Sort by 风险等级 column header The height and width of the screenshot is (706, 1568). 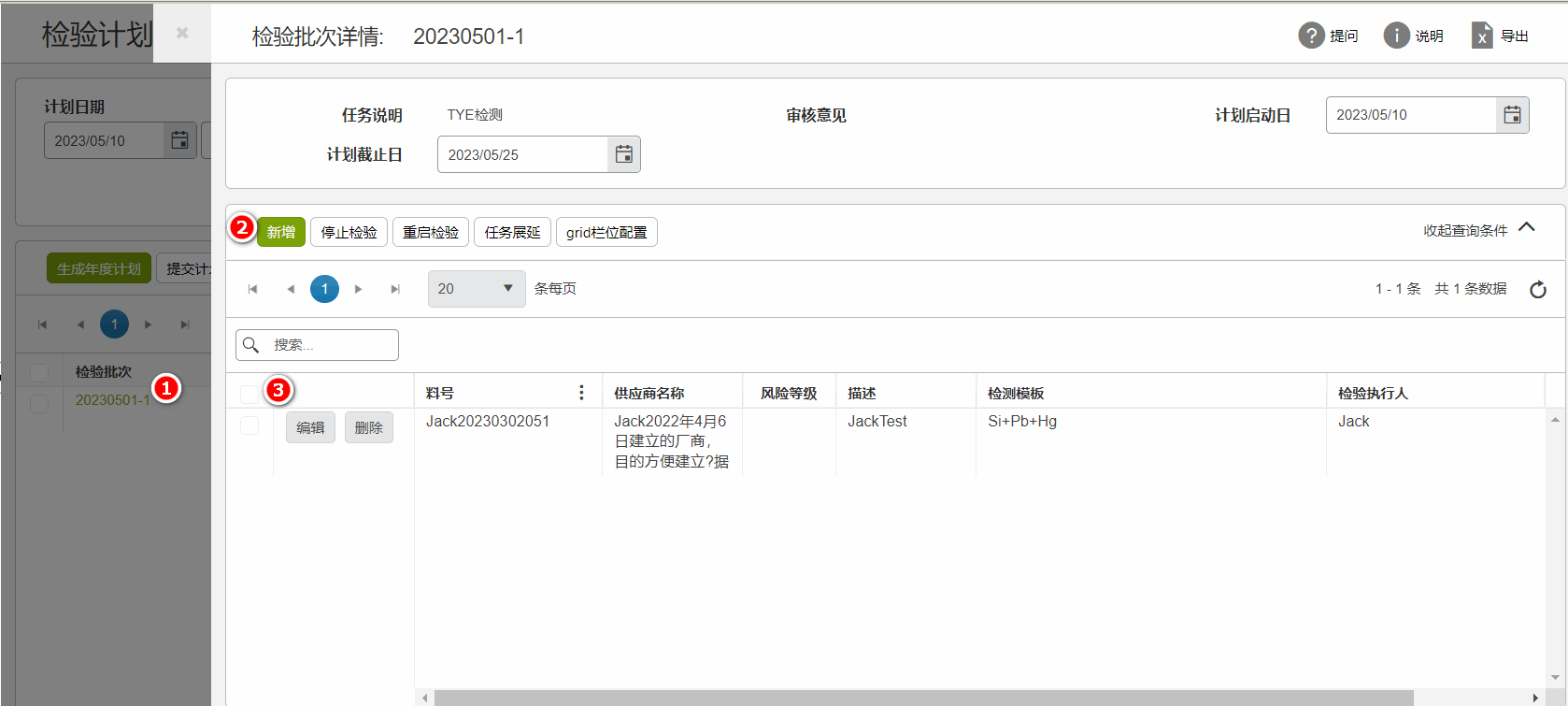(x=789, y=393)
